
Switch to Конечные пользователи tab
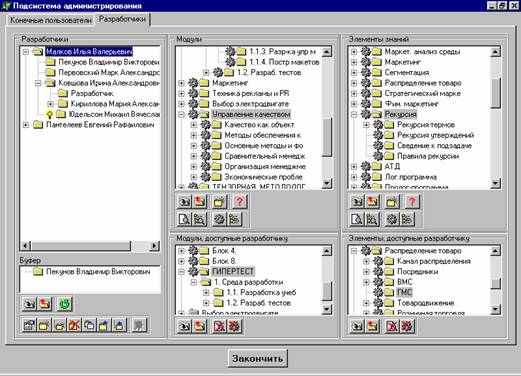51,20
